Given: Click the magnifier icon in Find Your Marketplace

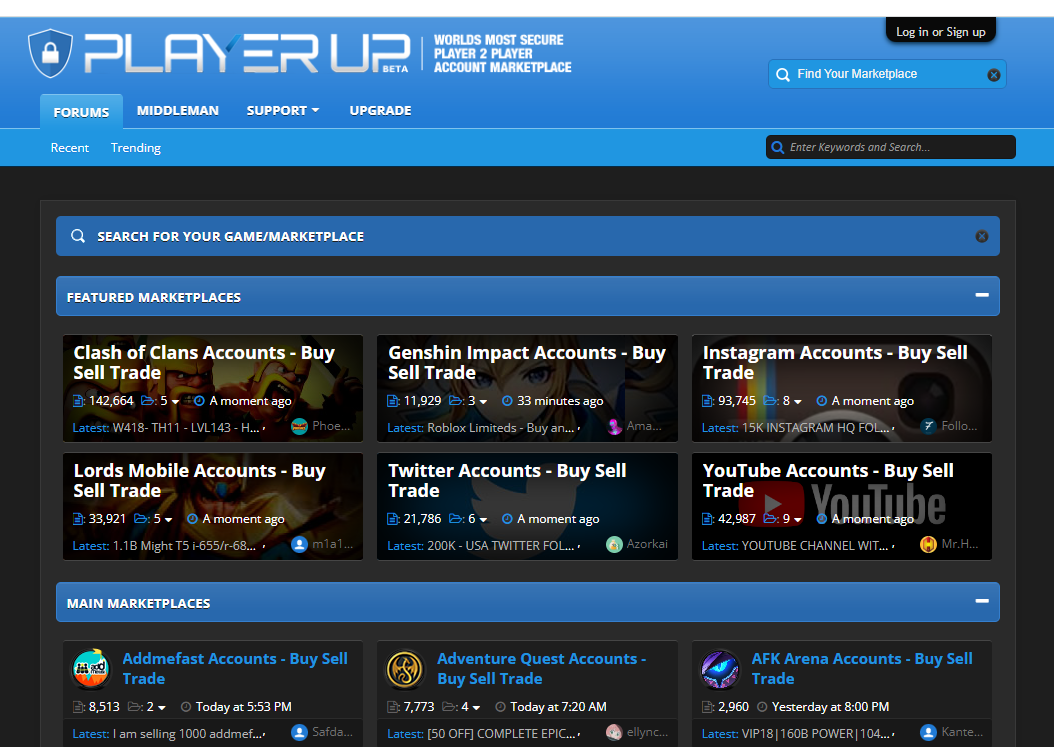Looking at the screenshot, I should click(782, 75).
